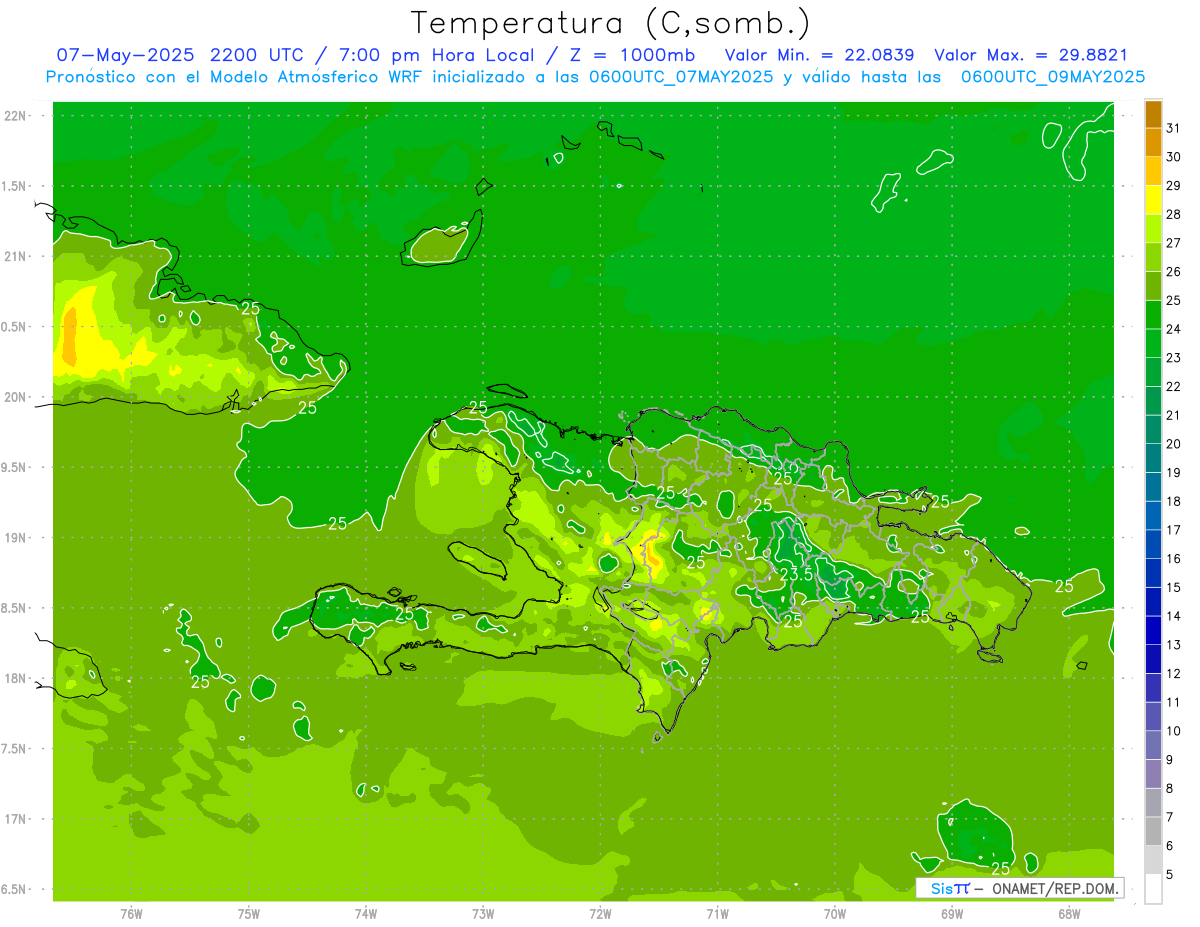This screenshot has width=1200, height=927.
Task: Click the green colorbar swatch between 23 and 24
Action: pyautogui.click(x=1153, y=344)
